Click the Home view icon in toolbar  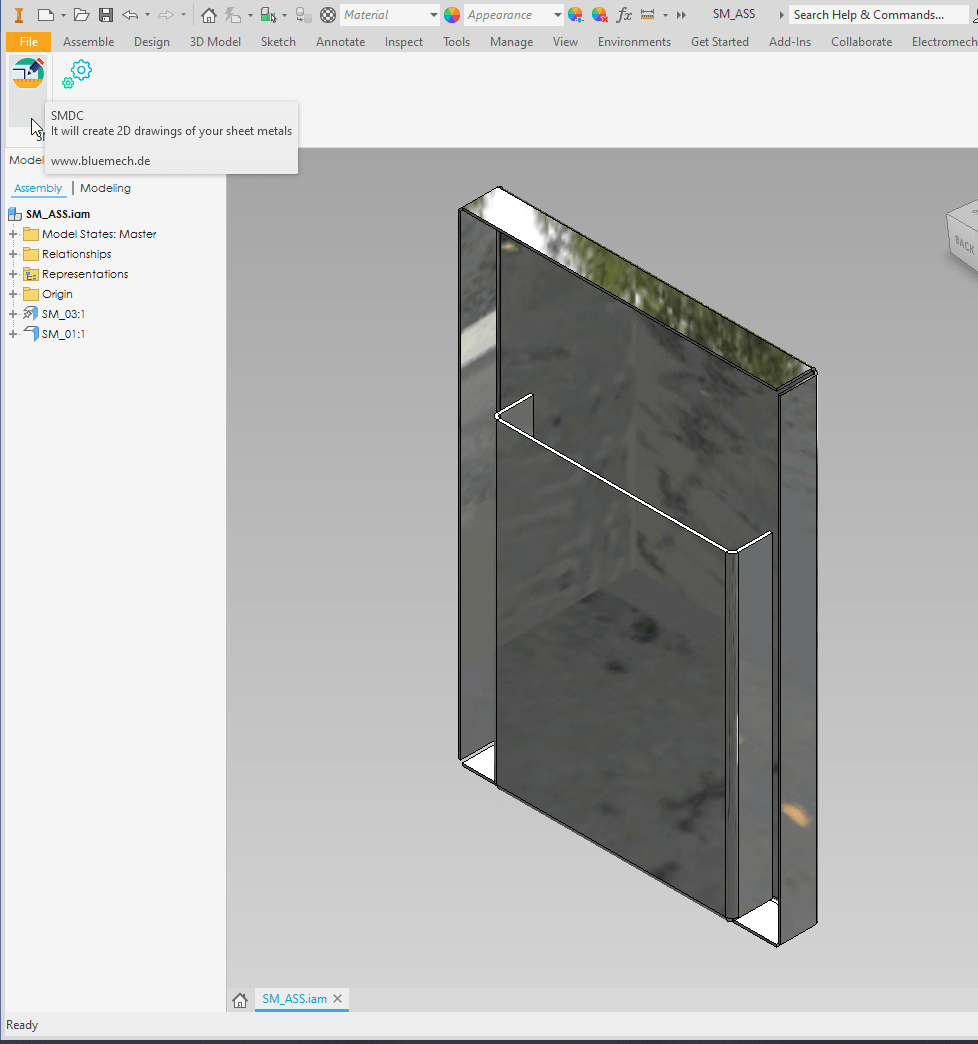pos(208,15)
